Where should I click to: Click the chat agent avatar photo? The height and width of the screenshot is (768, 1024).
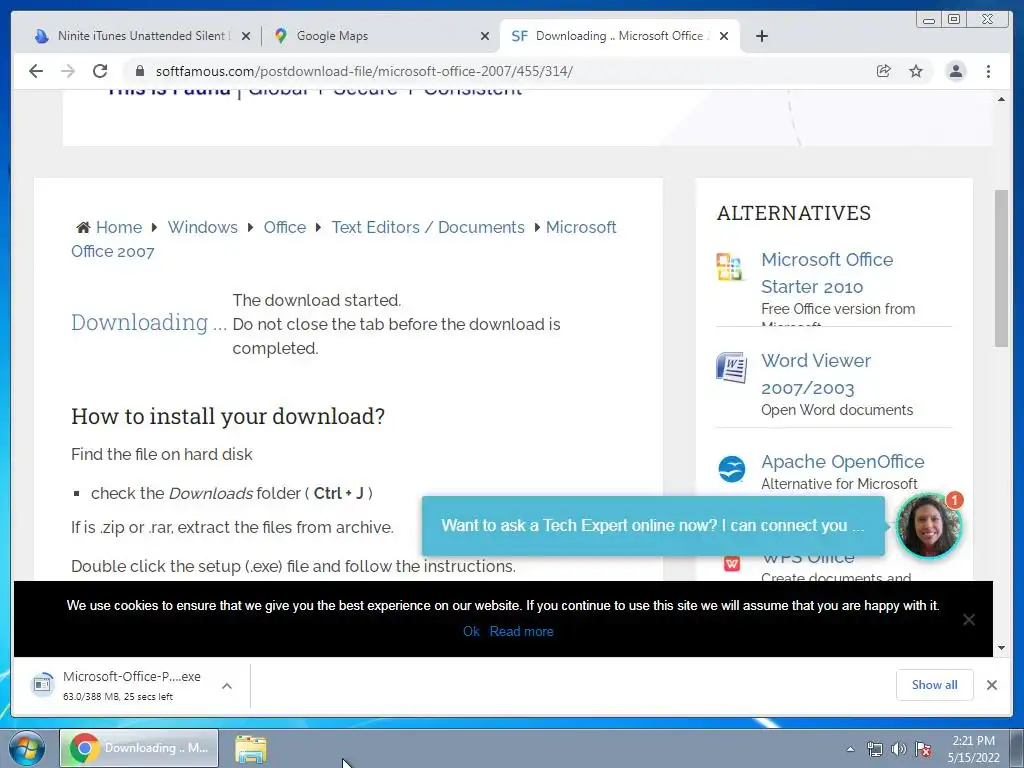(928, 526)
